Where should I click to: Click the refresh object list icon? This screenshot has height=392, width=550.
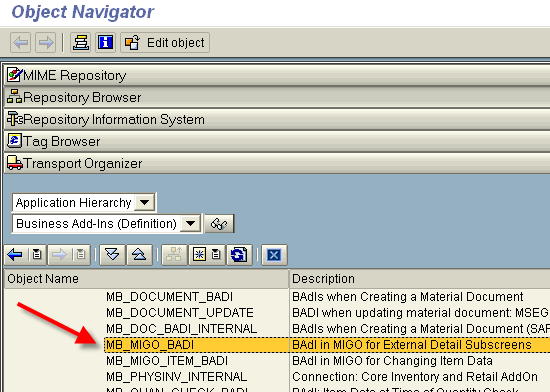[x=239, y=255]
